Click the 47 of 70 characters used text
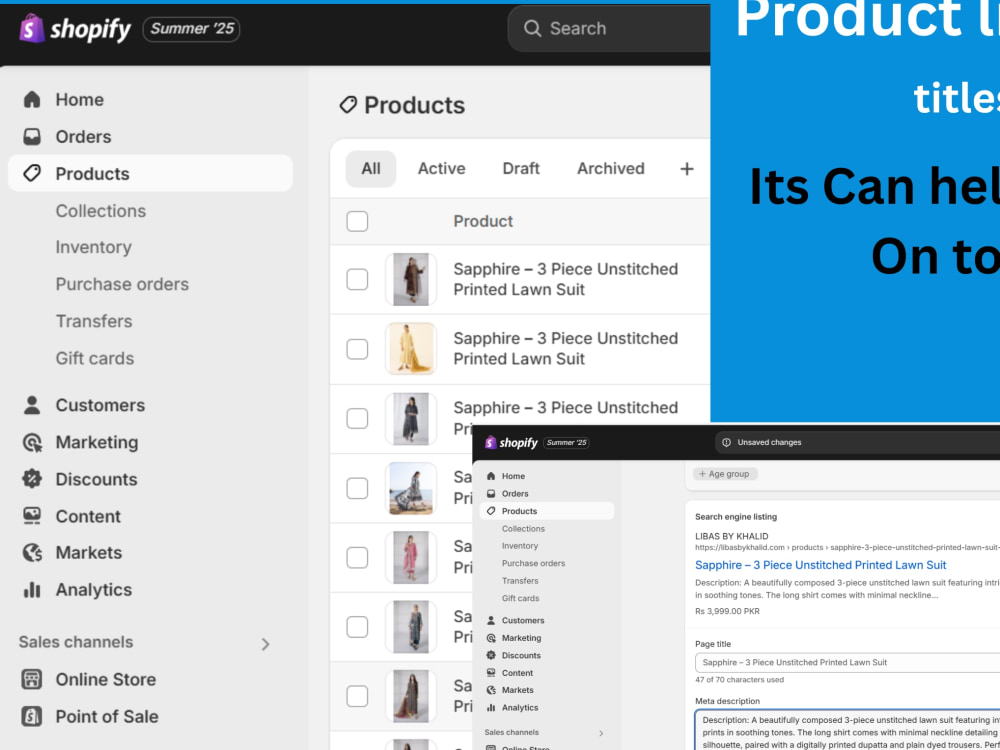Screen dimensions: 1000x750 pyautogui.click(x=739, y=680)
